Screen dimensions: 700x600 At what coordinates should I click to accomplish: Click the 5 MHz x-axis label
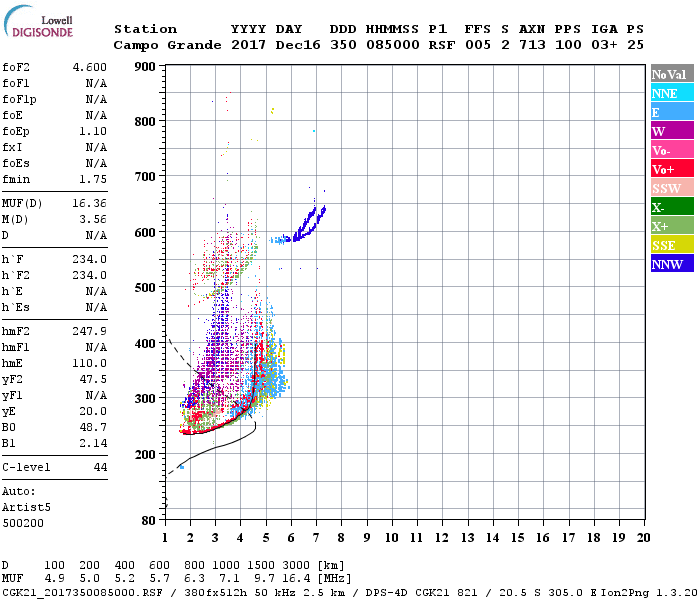(266, 538)
